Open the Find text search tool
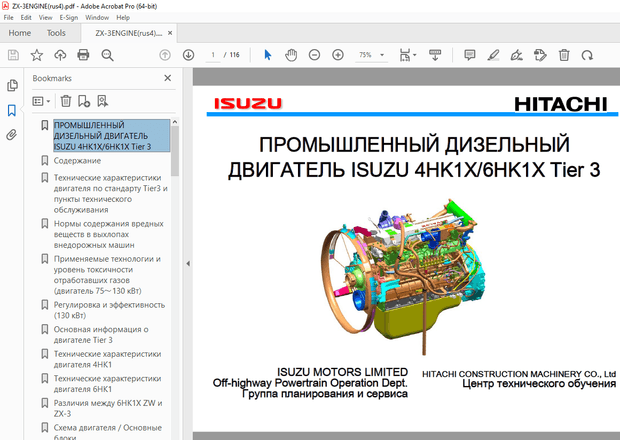620x440 pixels. 107,55
